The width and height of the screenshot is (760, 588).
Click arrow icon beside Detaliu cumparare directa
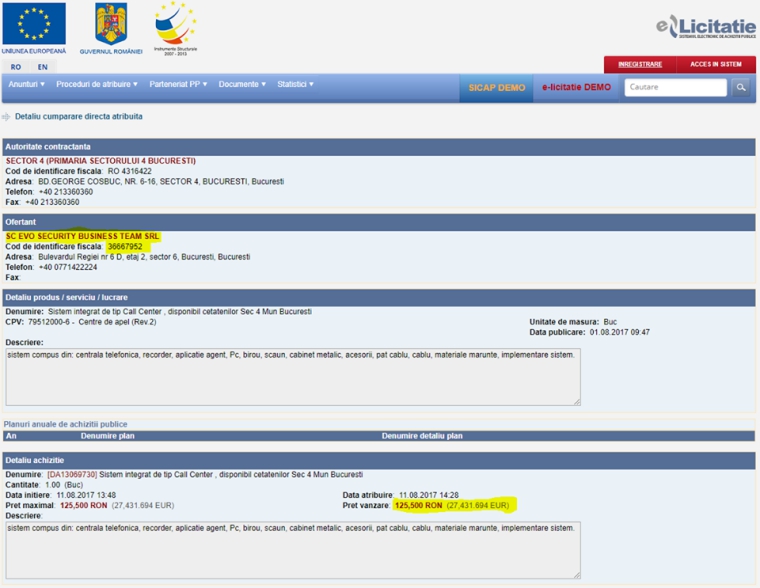point(6,117)
